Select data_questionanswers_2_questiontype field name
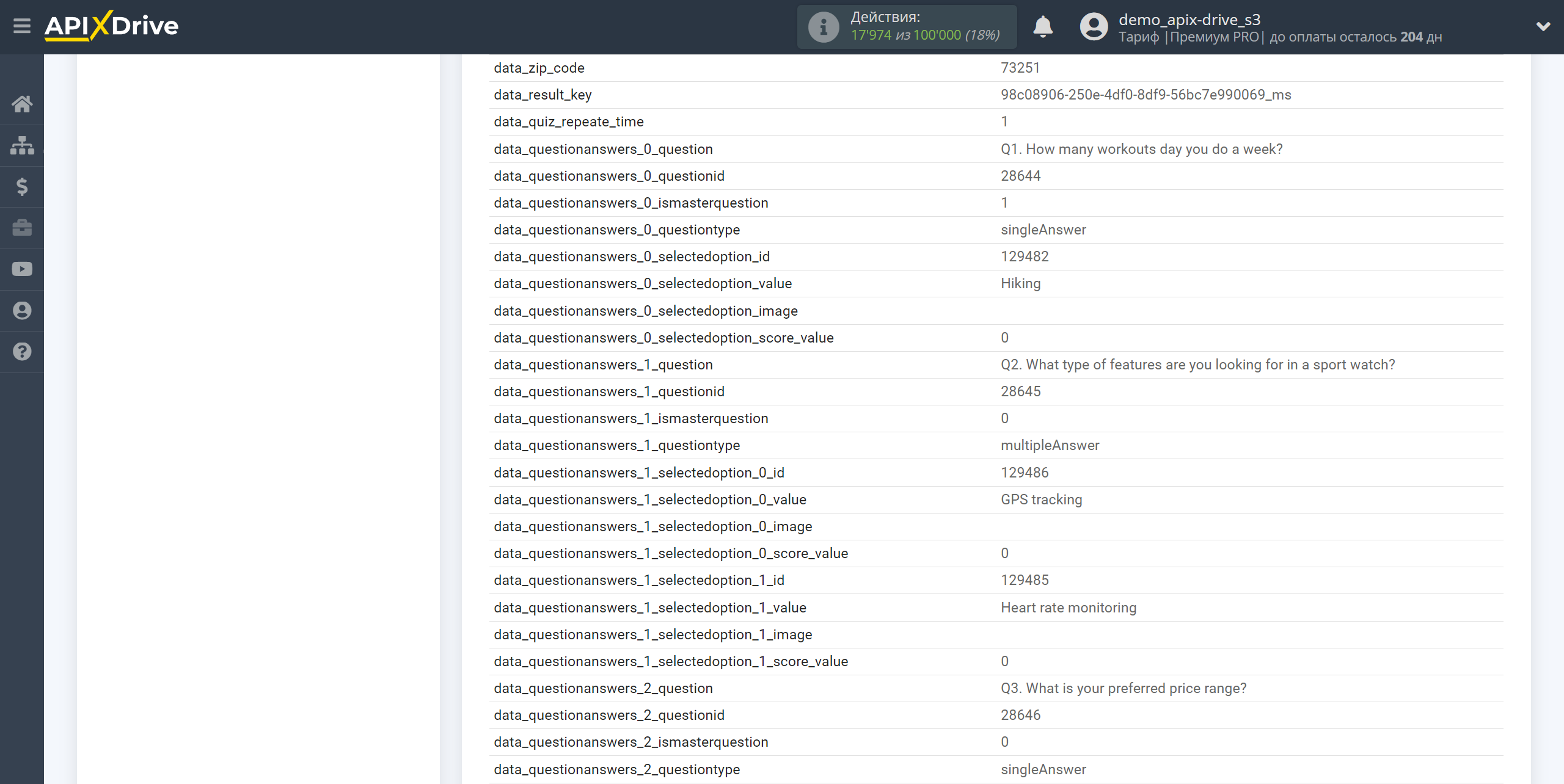 [616, 769]
